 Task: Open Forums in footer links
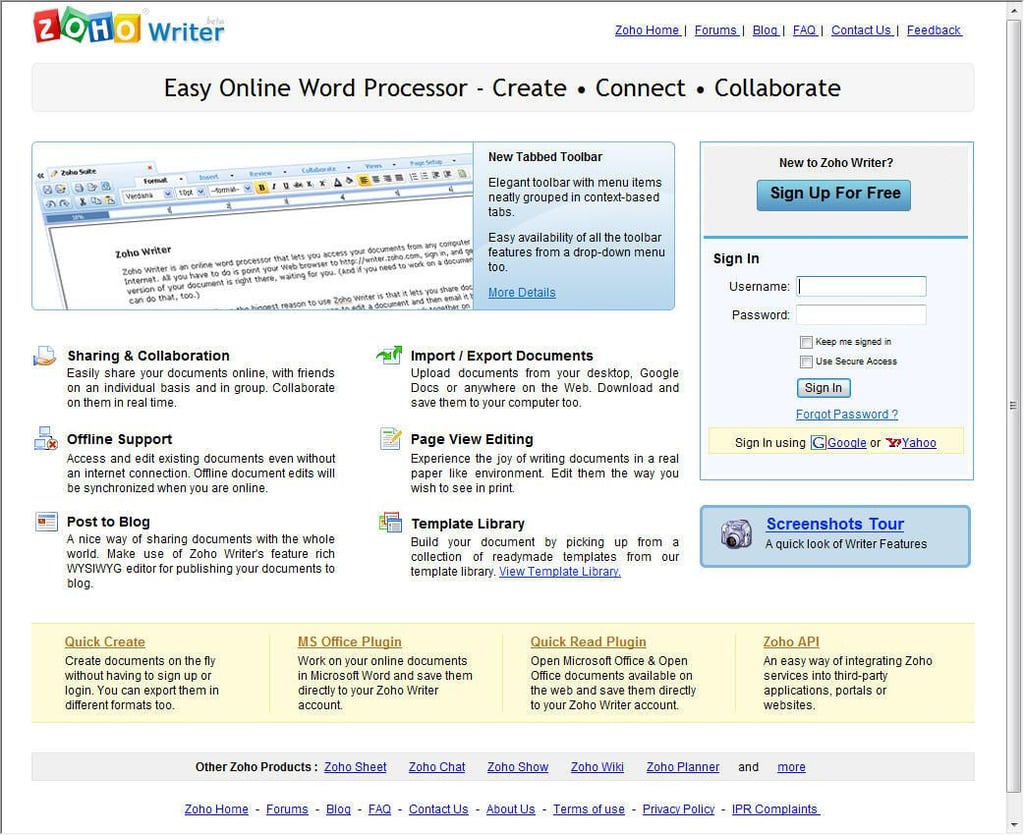coord(287,810)
